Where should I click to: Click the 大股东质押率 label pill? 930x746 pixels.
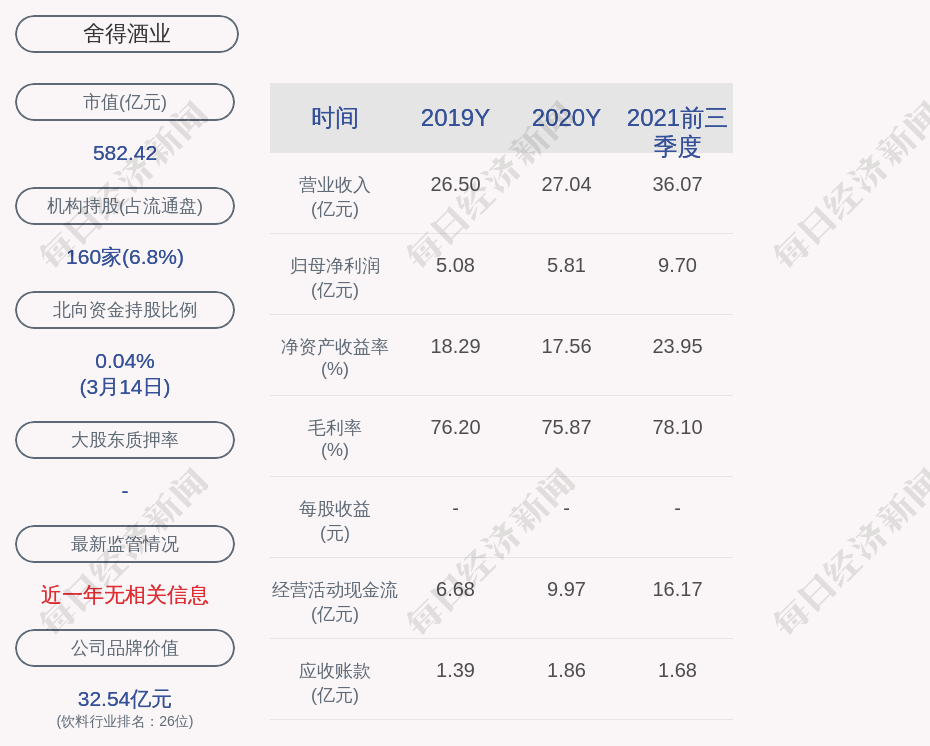(125, 440)
